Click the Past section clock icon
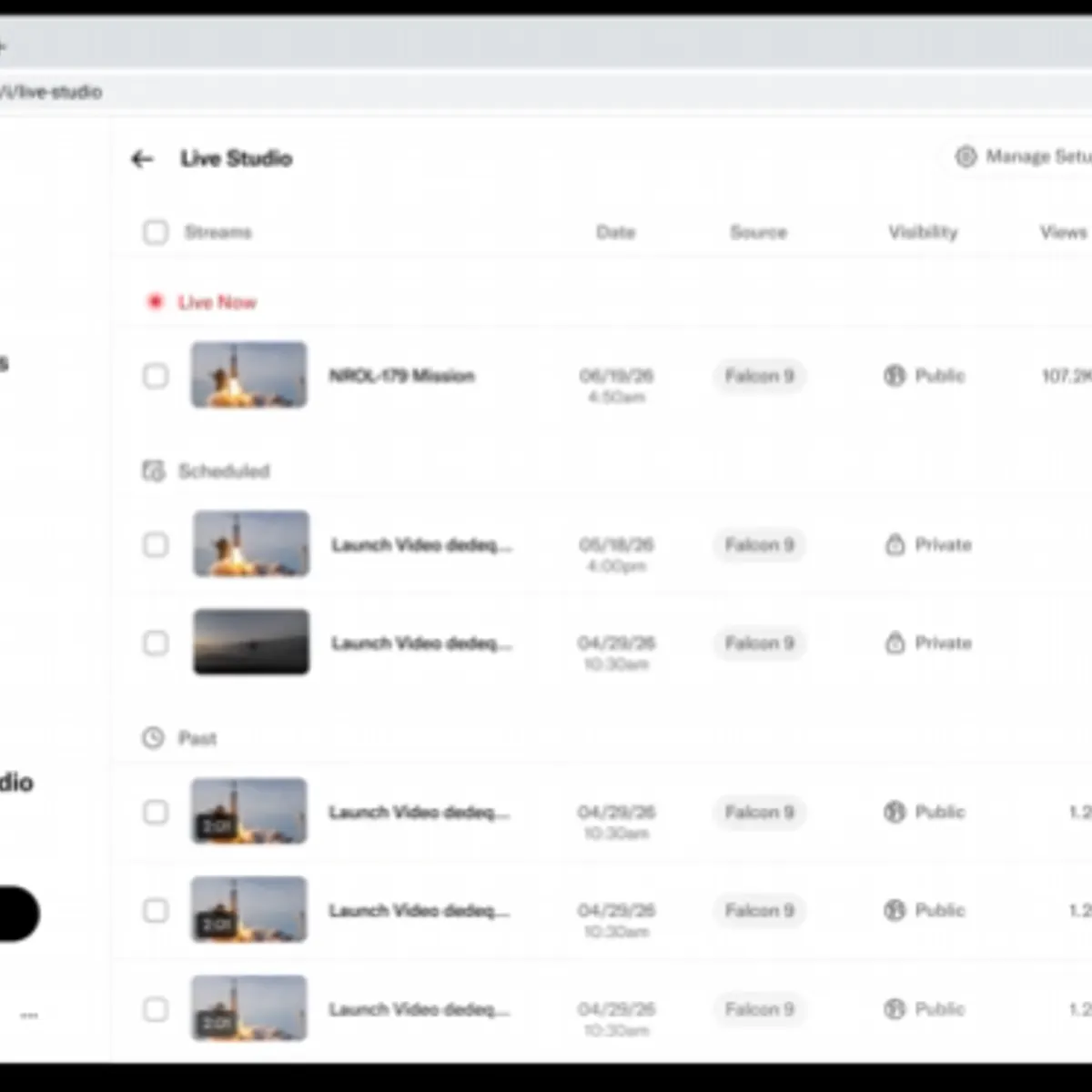This screenshot has height=1092, width=1092. click(154, 737)
